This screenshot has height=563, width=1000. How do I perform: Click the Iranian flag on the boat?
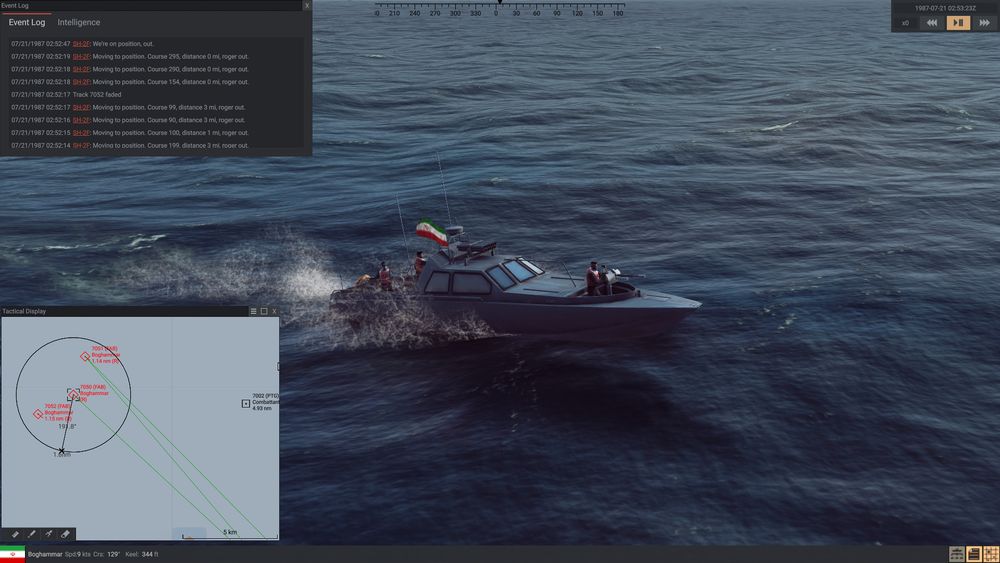tap(432, 232)
